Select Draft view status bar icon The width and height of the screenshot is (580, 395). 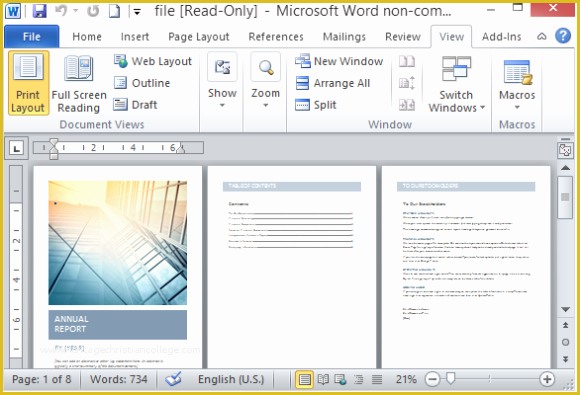tap(377, 379)
